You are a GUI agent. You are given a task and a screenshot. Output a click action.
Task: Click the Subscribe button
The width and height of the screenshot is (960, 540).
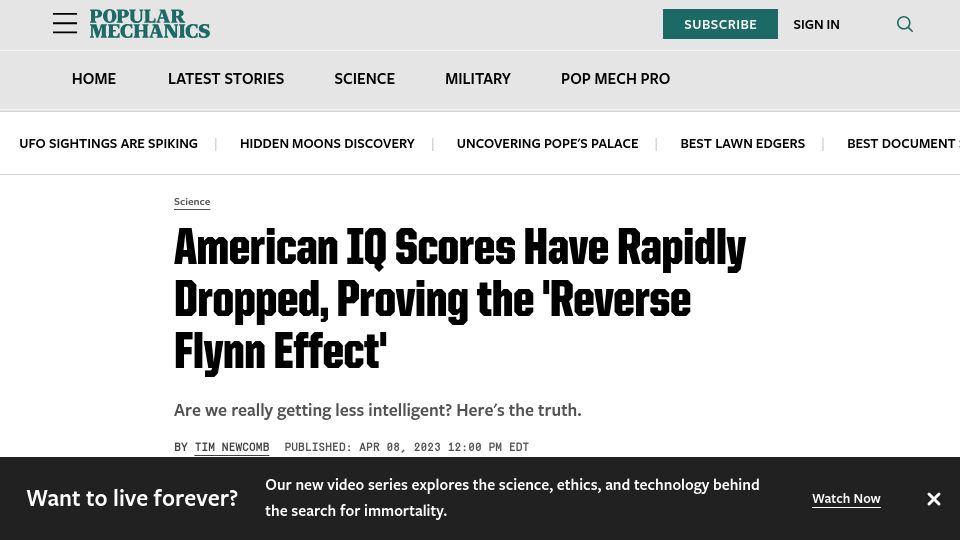click(x=720, y=24)
